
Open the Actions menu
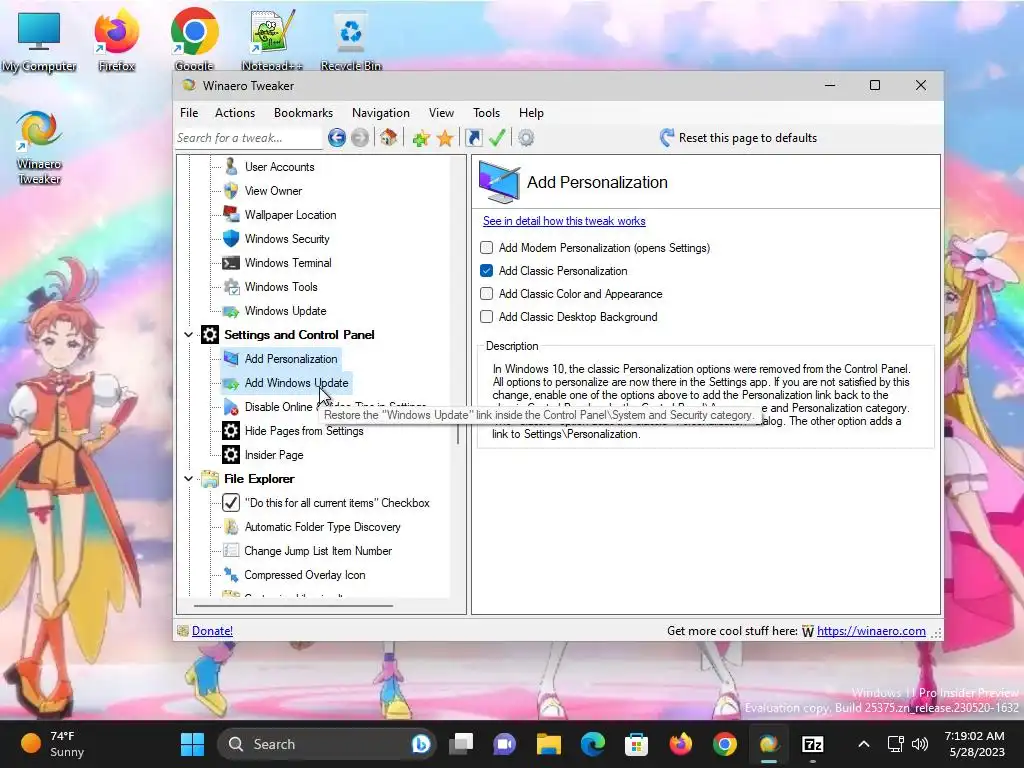pyautogui.click(x=235, y=113)
